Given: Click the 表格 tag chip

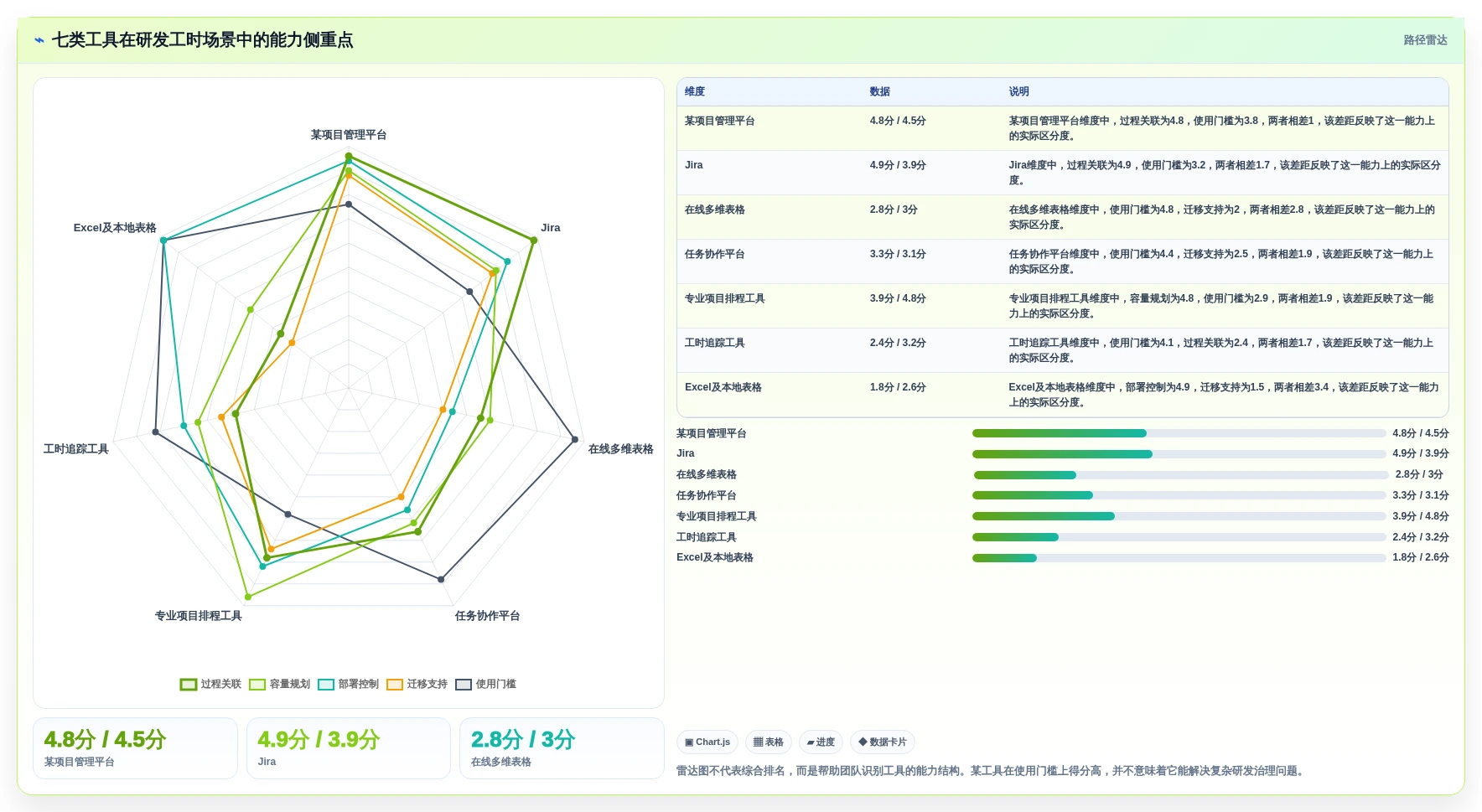Looking at the screenshot, I should coord(769,742).
